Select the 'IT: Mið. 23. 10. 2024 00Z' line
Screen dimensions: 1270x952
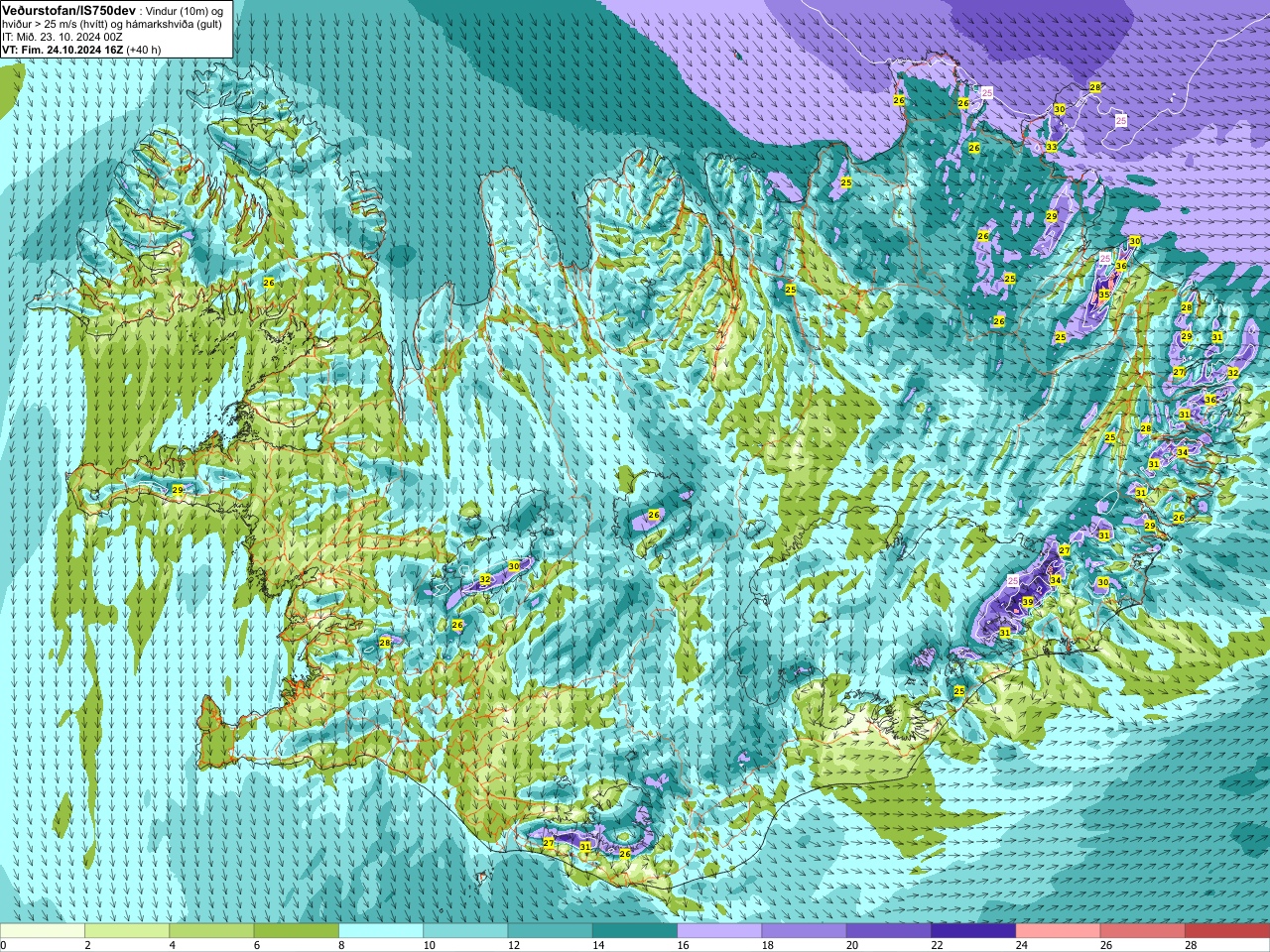[x=63, y=36]
